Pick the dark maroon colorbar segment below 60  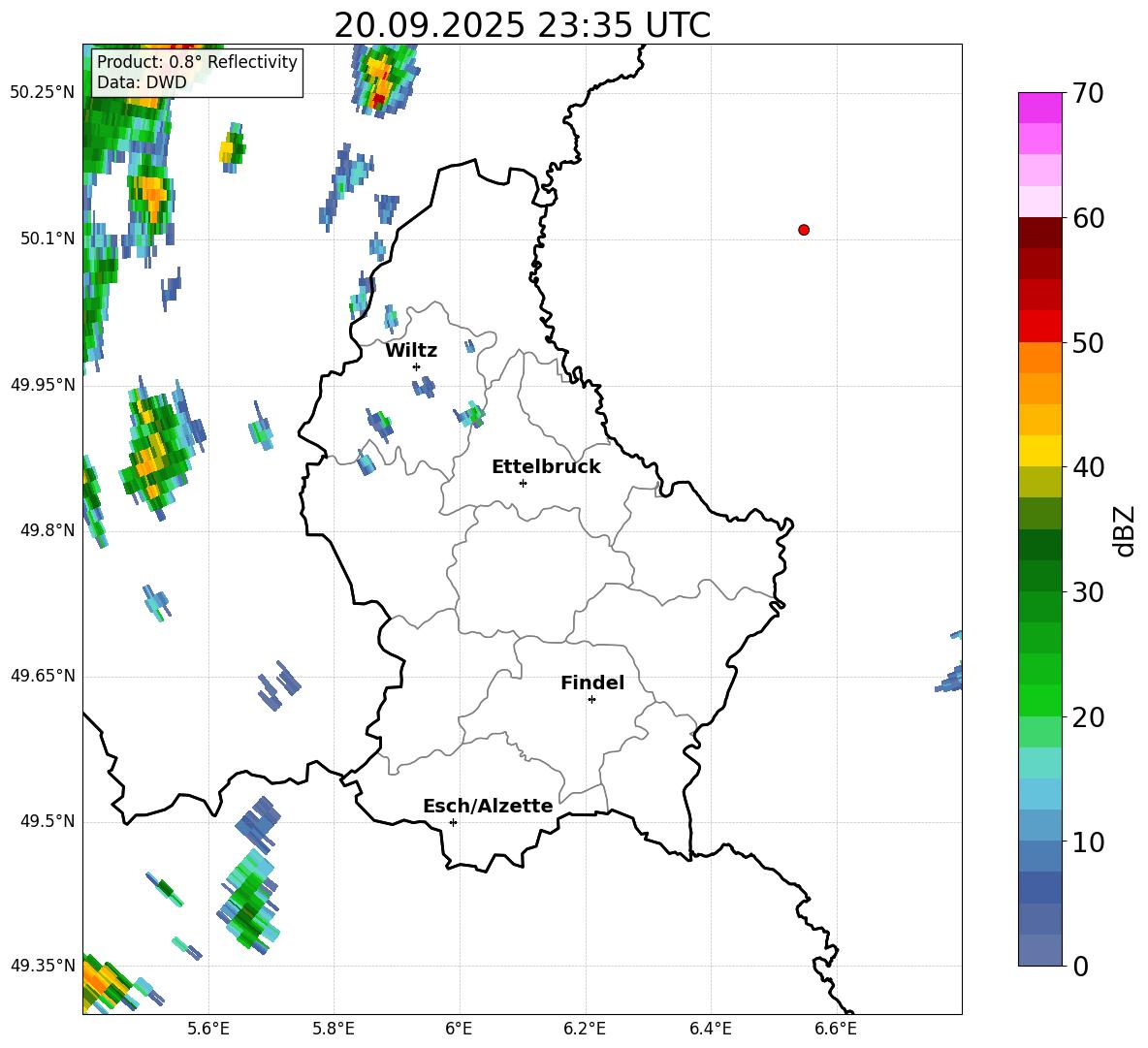coord(1039,233)
